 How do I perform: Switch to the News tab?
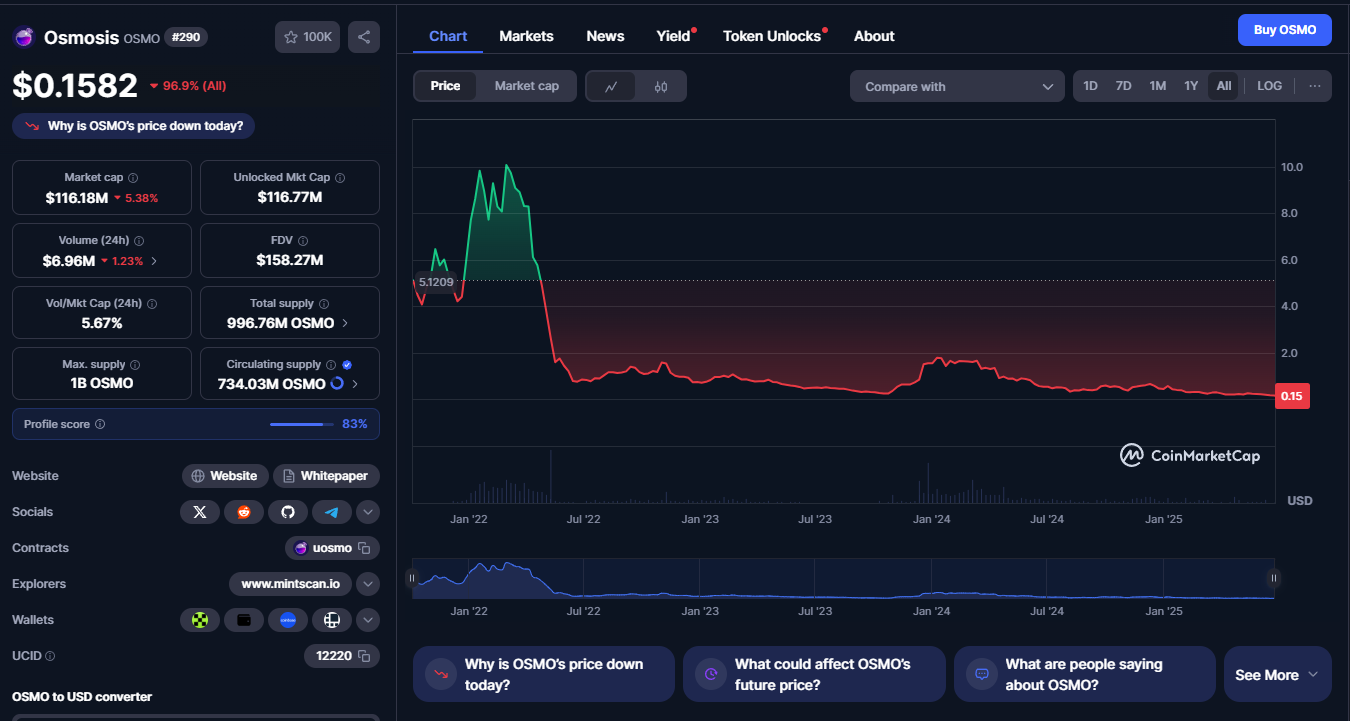coord(605,36)
